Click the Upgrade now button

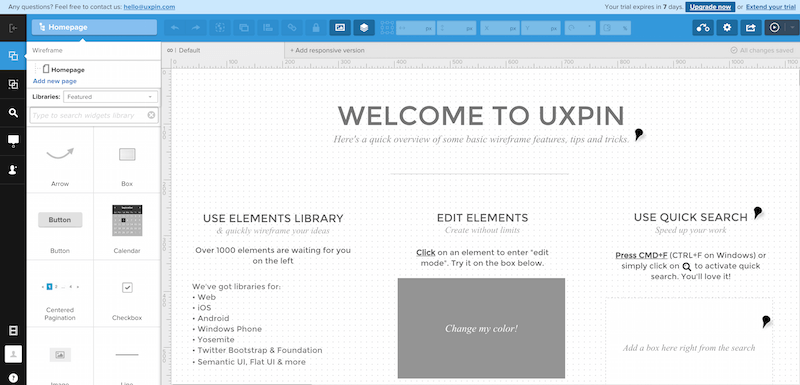710,7
